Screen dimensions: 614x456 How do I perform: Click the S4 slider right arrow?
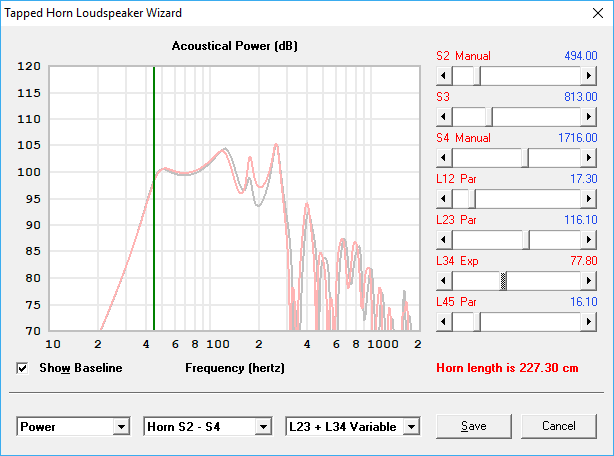point(589,158)
